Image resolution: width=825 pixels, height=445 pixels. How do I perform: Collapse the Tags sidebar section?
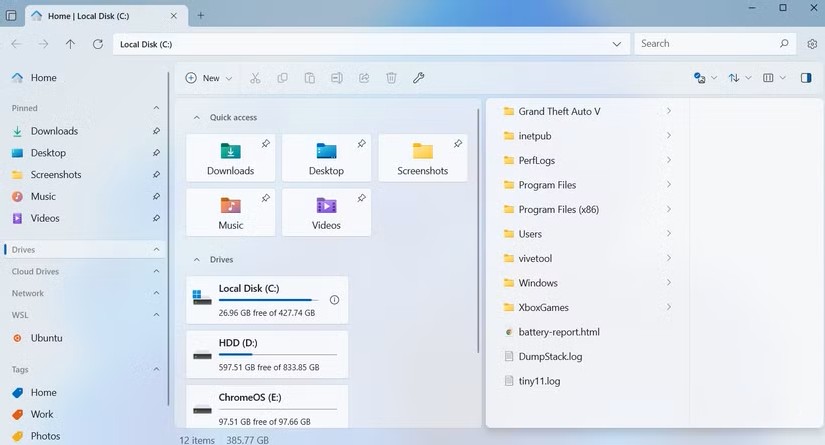[156, 369]
